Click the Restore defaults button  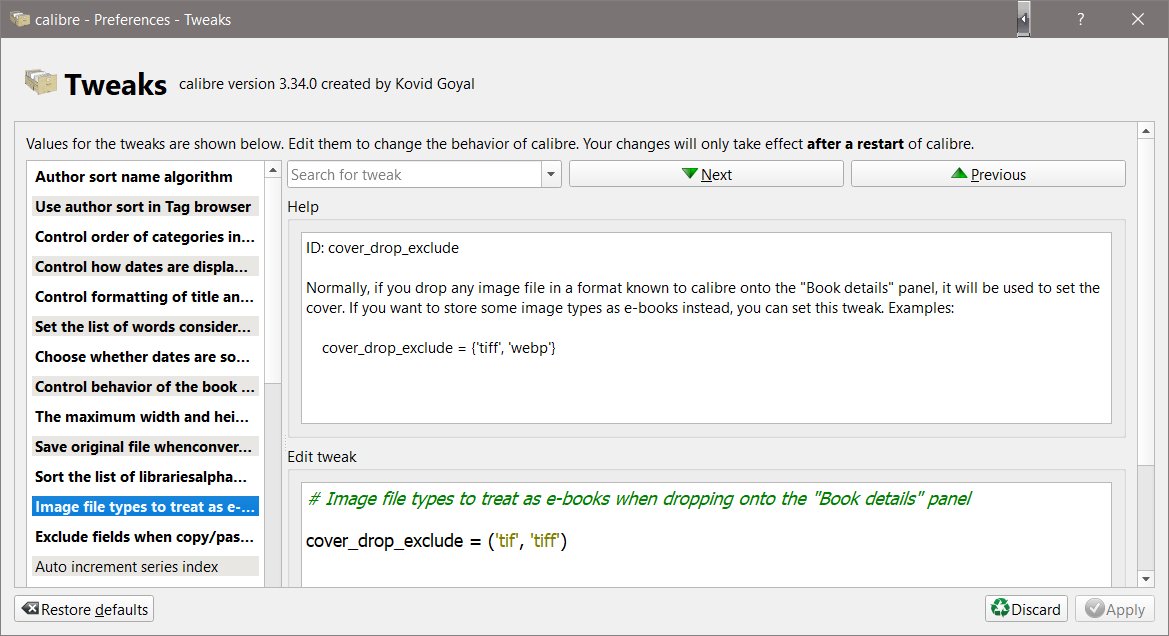[85, 609]
